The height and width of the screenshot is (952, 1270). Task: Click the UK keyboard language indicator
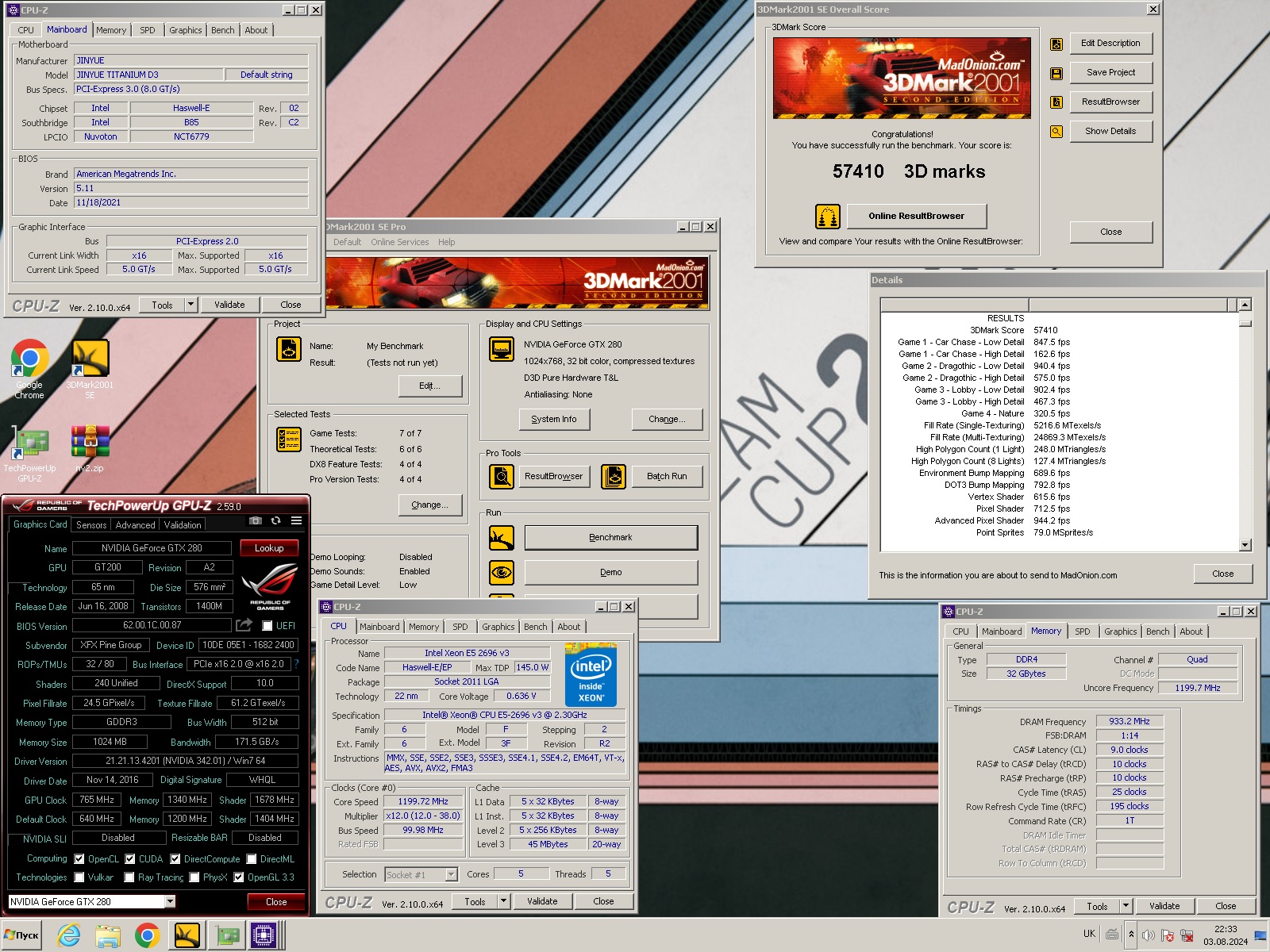(x=1089, y=934)
